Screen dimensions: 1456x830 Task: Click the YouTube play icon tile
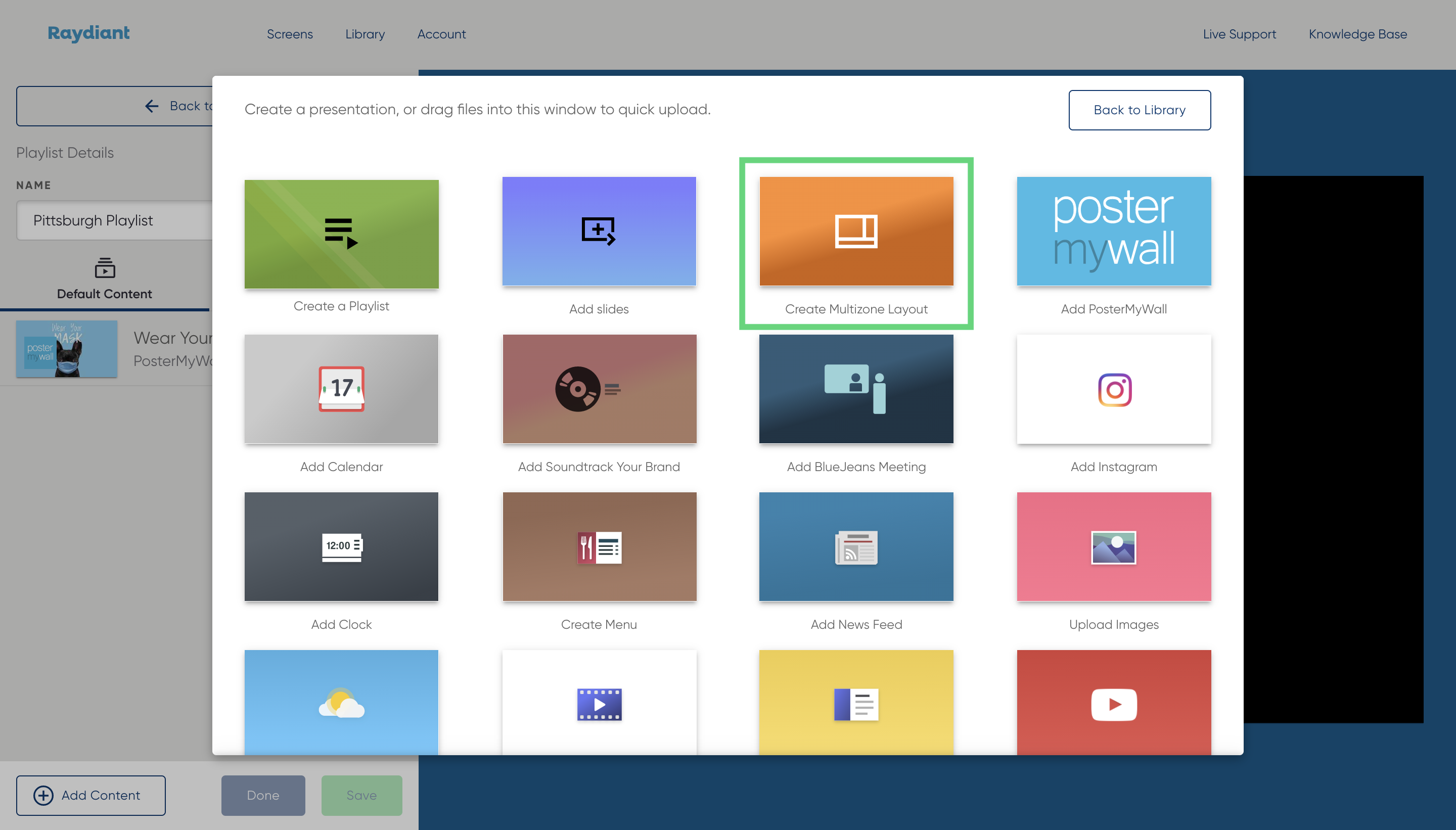[1113, 704]
